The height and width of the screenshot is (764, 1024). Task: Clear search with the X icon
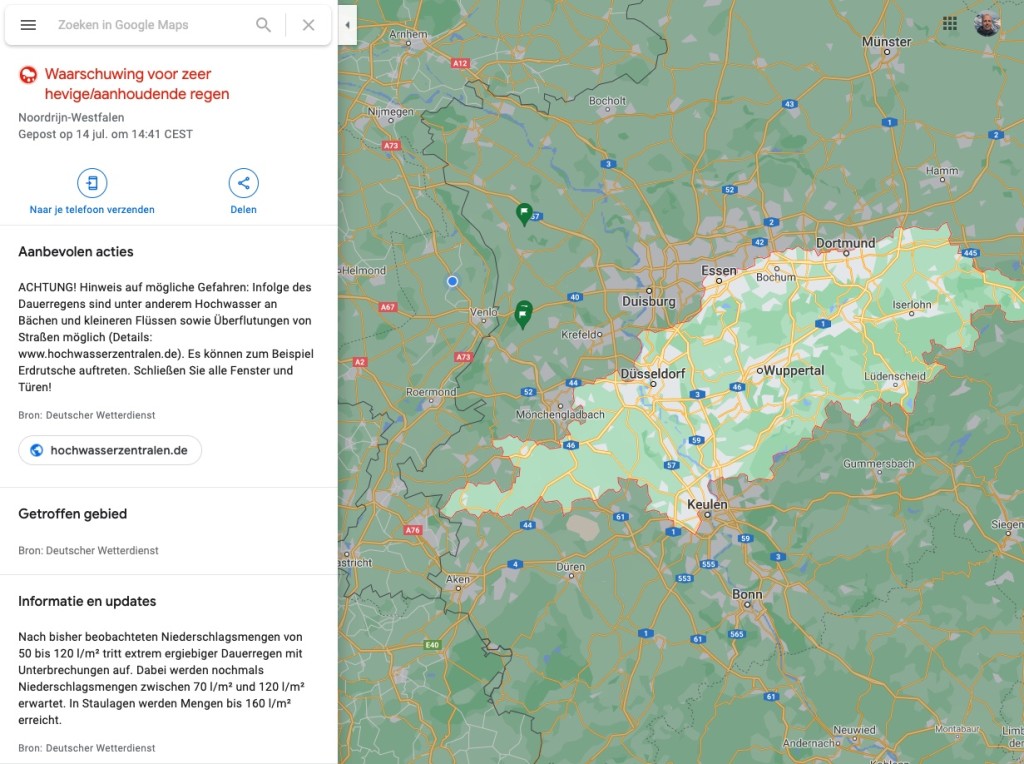coord(308,25)
